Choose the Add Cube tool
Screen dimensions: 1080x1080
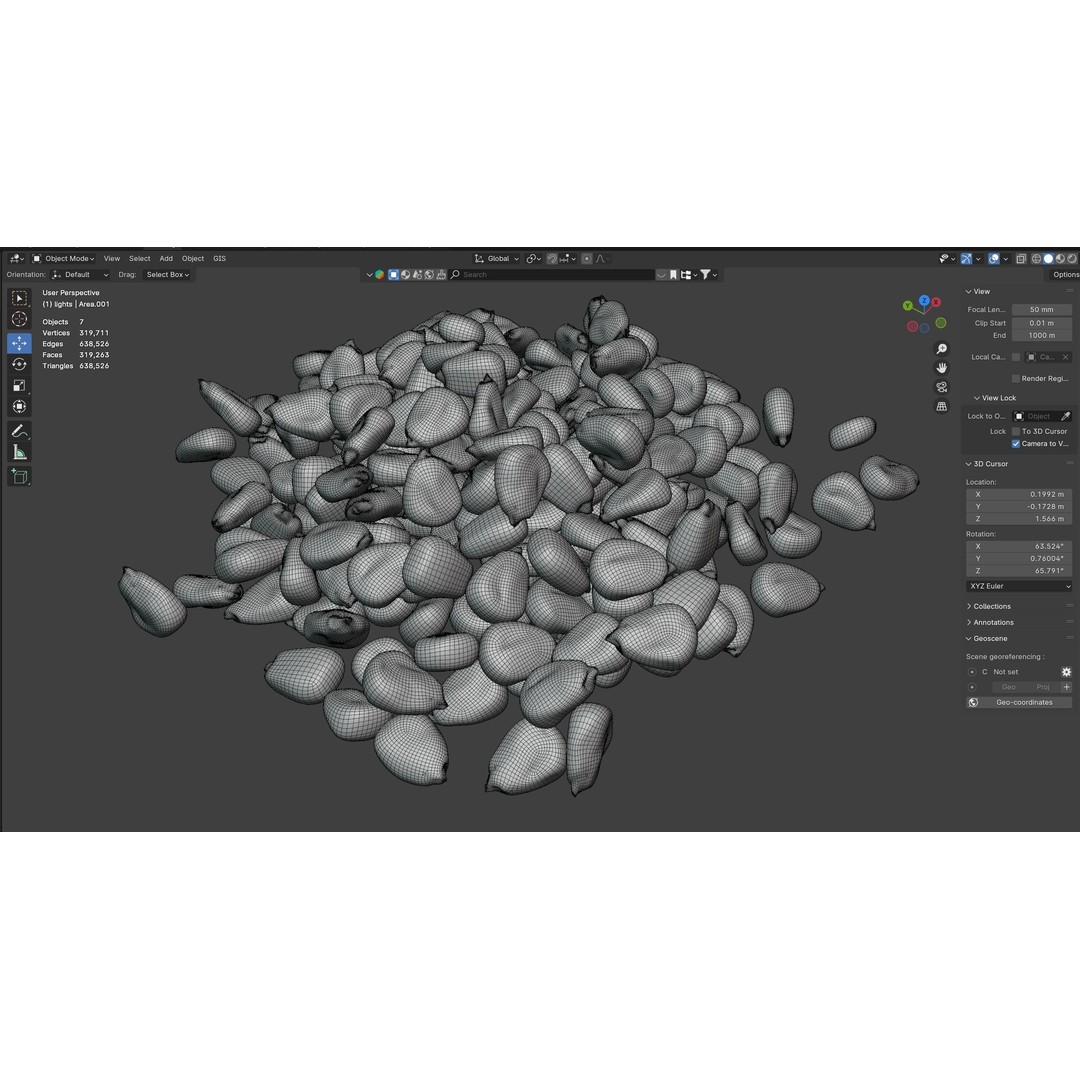[20, 476]
